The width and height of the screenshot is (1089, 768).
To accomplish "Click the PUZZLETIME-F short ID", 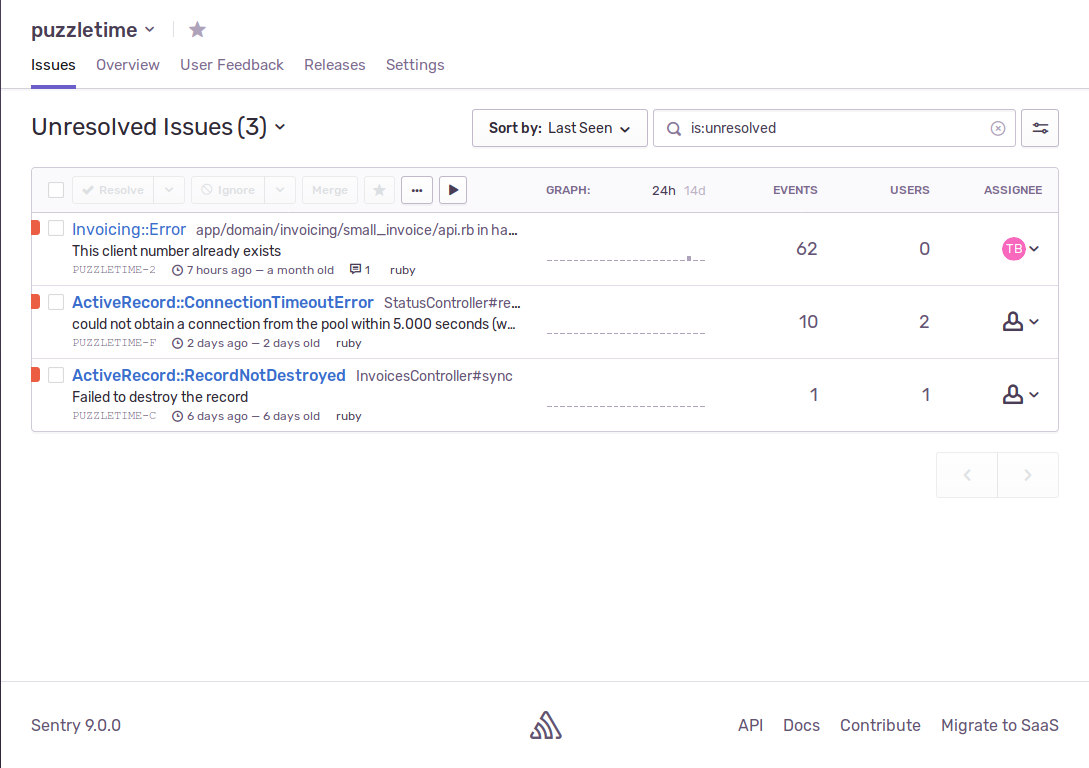I will [x=114, y=342].
